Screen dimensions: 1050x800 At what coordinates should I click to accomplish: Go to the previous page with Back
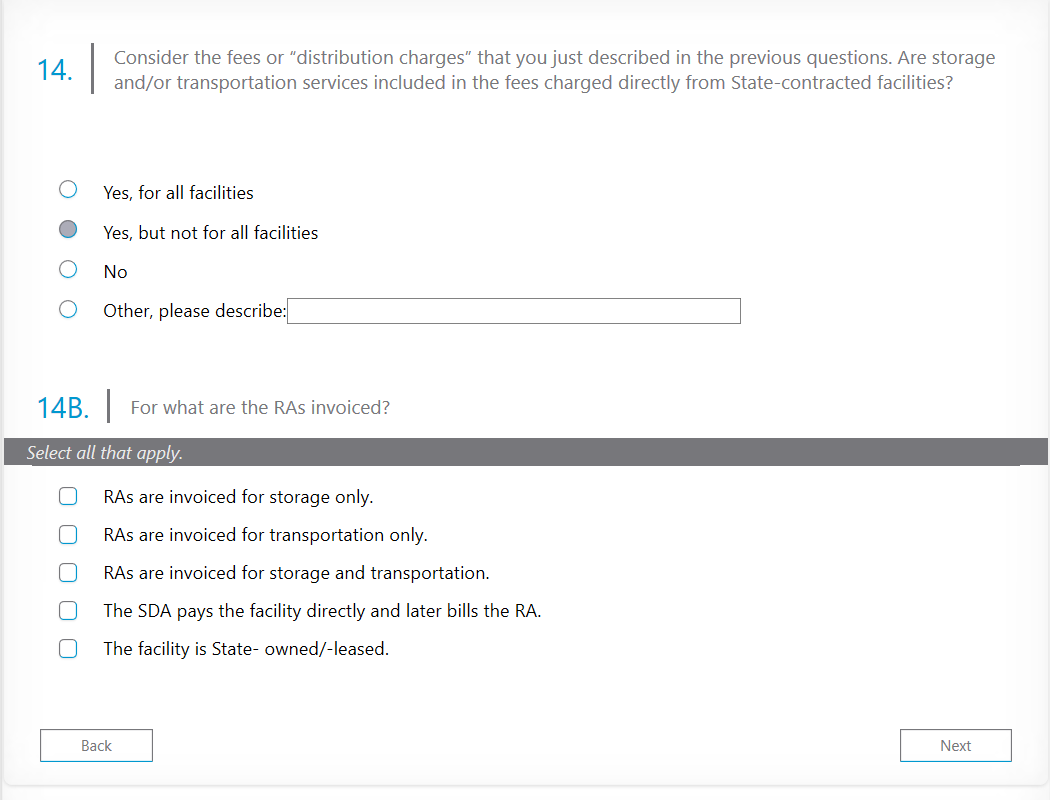point(96,745)
